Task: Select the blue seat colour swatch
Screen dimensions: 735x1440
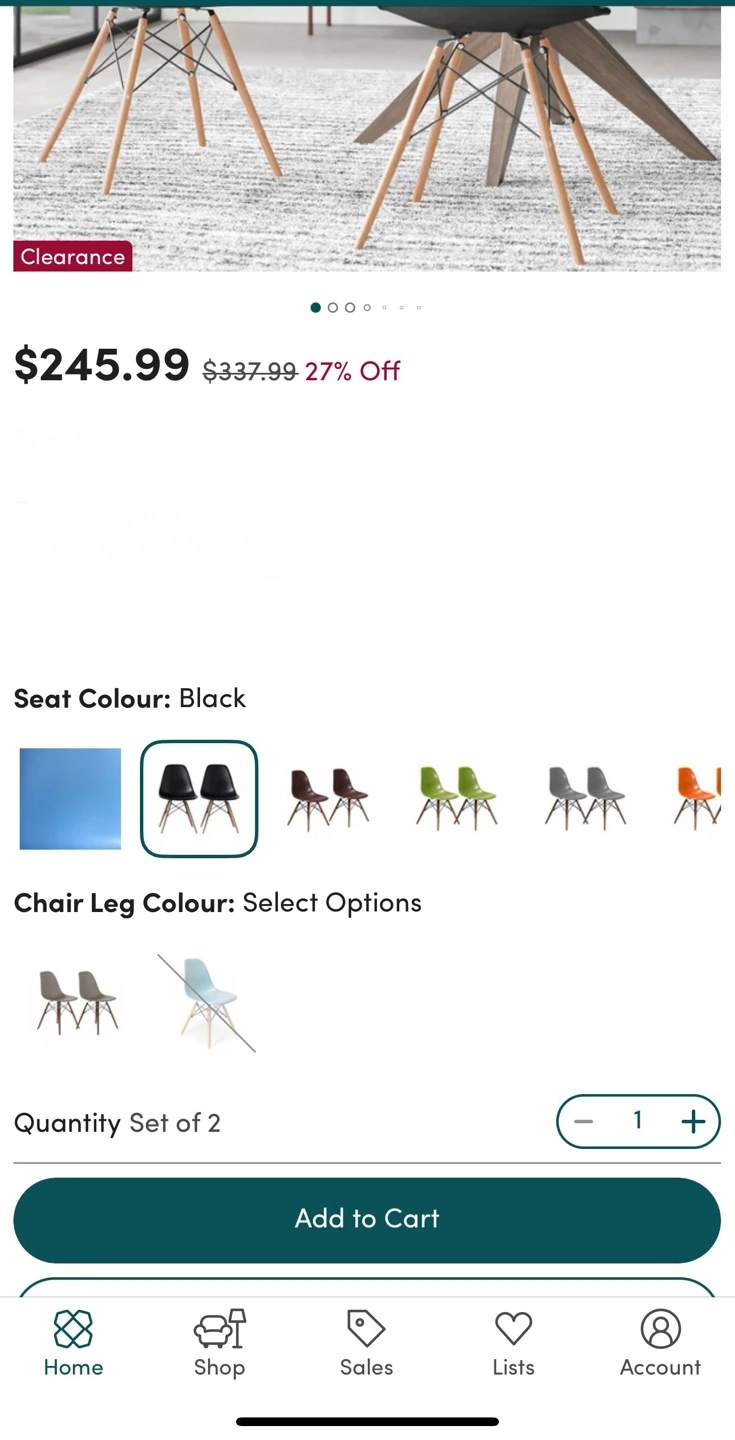Action: [x=70, y=799]
